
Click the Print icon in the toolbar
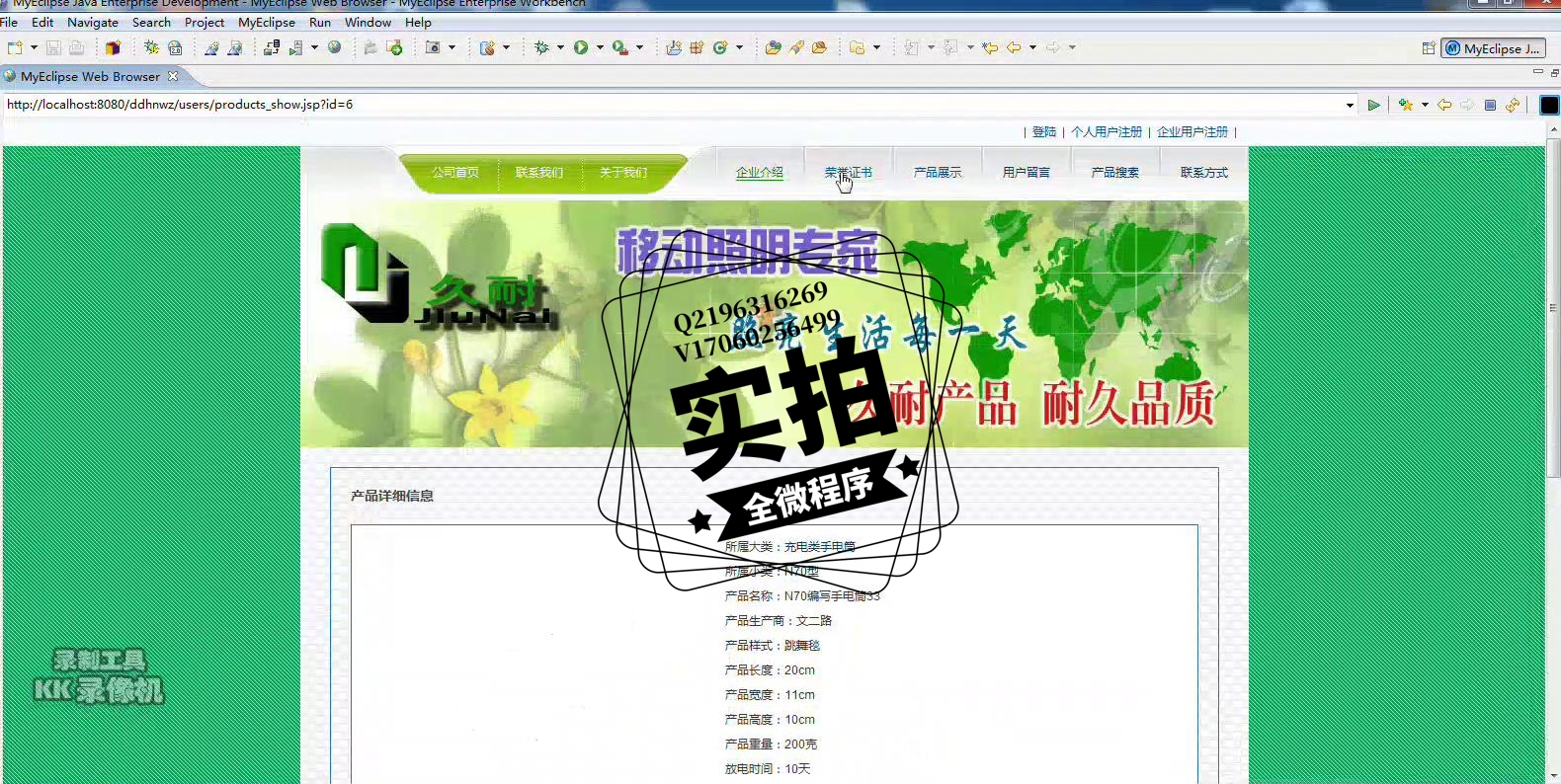coord(76,47)
